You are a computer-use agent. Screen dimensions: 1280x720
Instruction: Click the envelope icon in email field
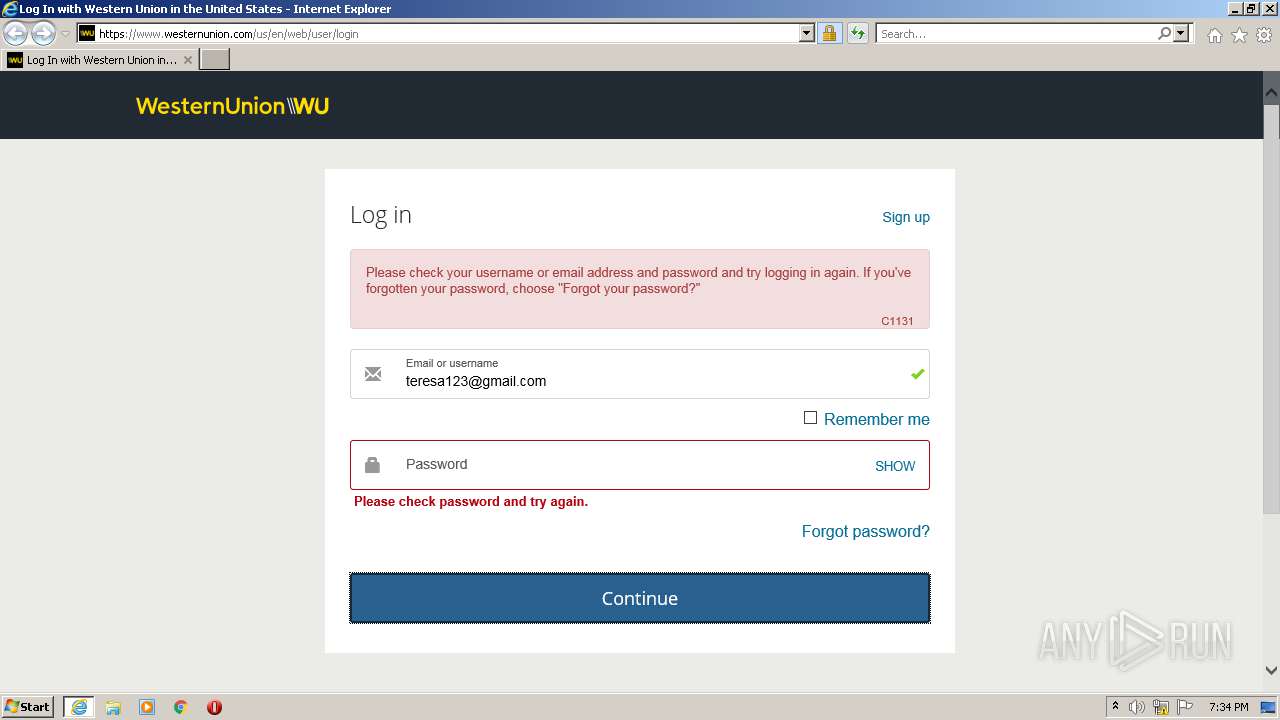pyautogui.click(x=373, y=374)
